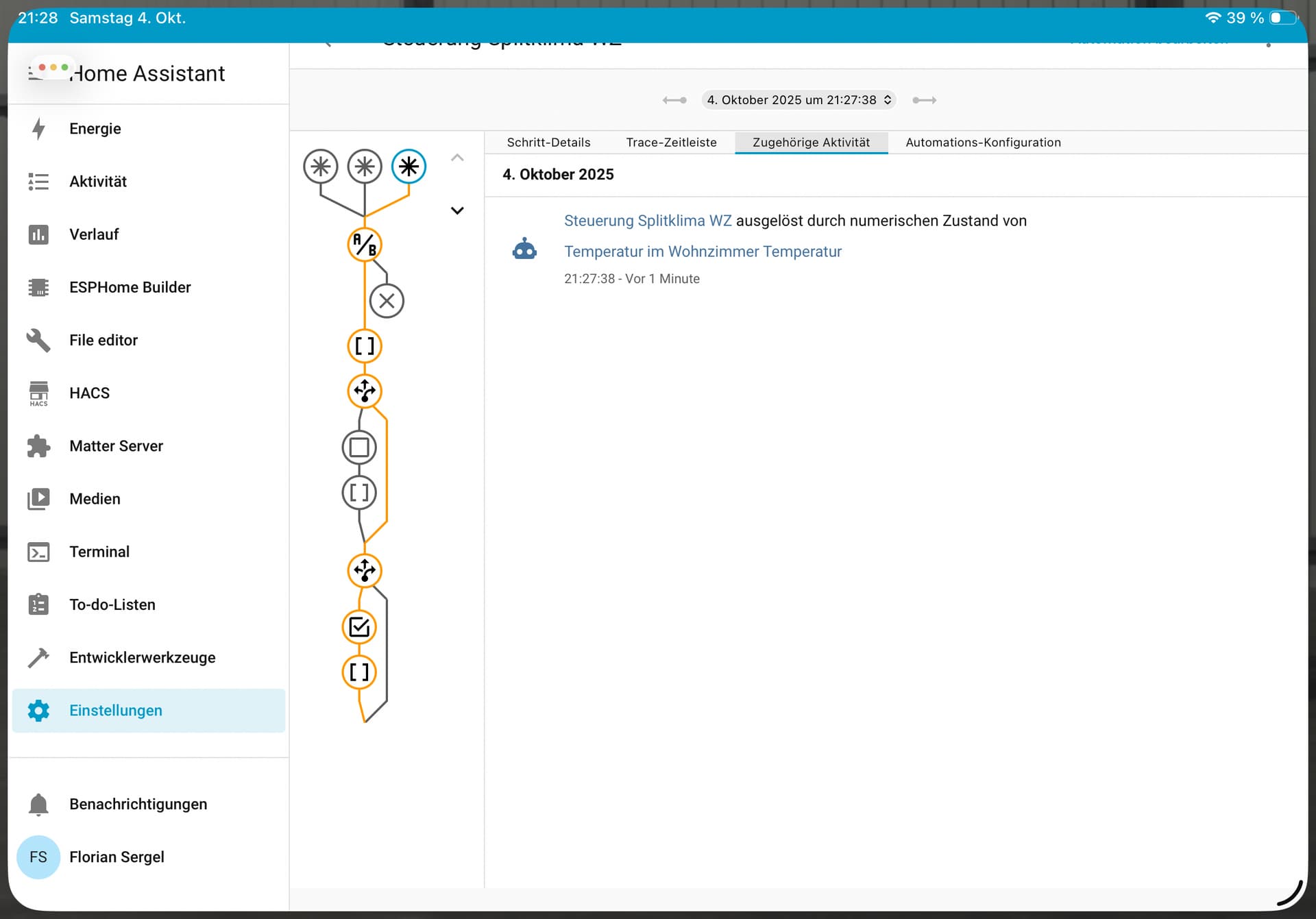
Task: Open the trace timestamp dropdown
Action: click(799, 100)
